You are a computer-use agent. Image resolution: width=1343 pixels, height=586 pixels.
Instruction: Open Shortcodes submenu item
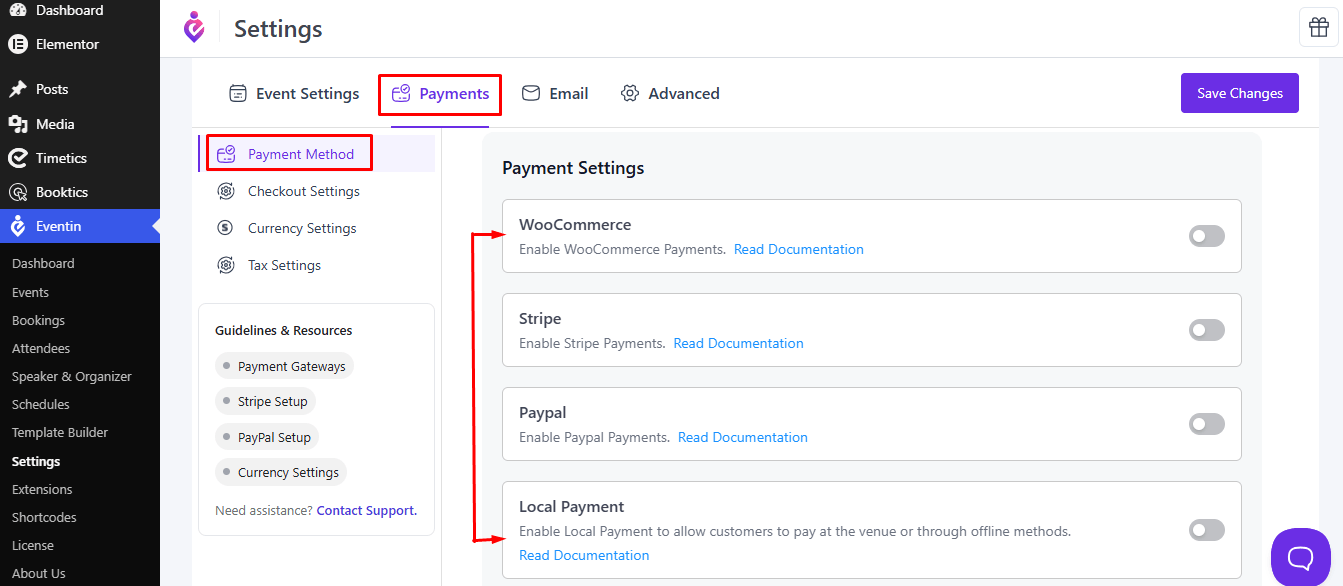(44, 517)
